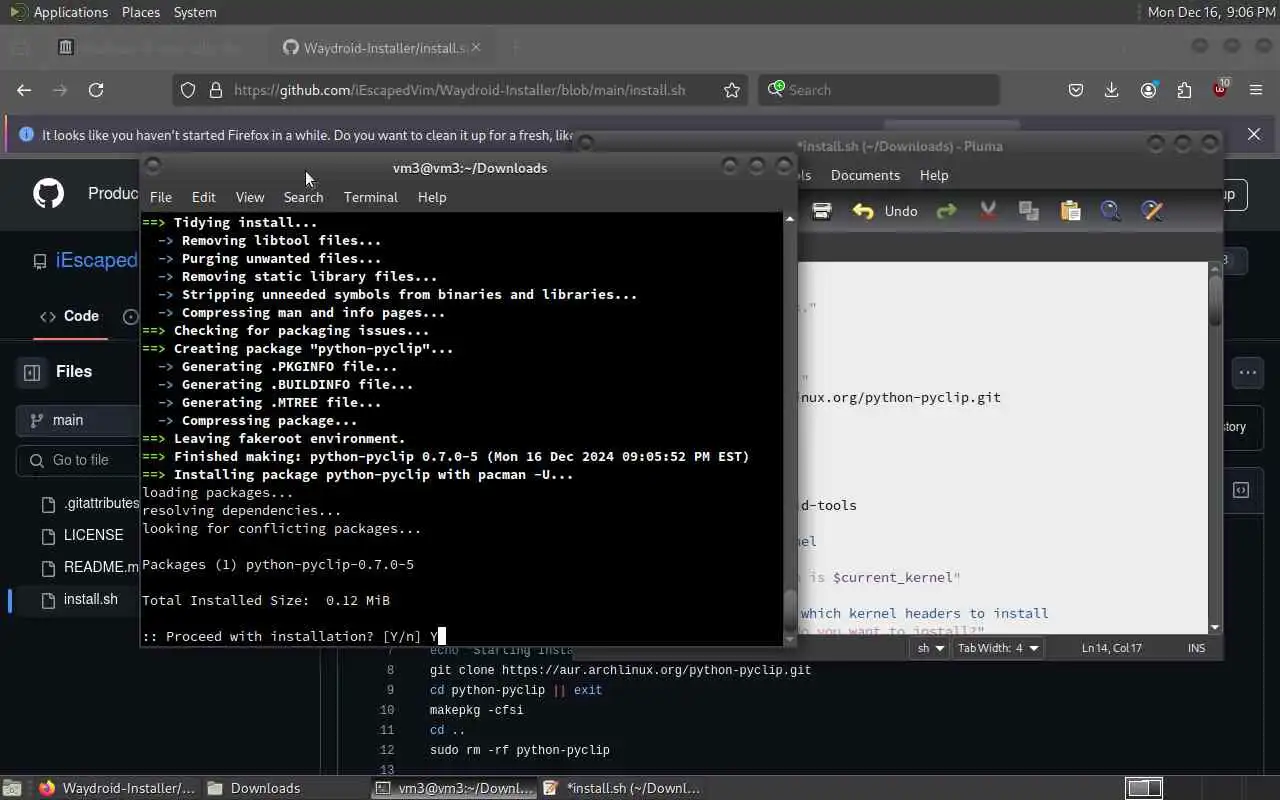1280x800 pixels.
Task: Switch to Waydroid-Installer Firefox taskbar button
Action: [118, 788]
